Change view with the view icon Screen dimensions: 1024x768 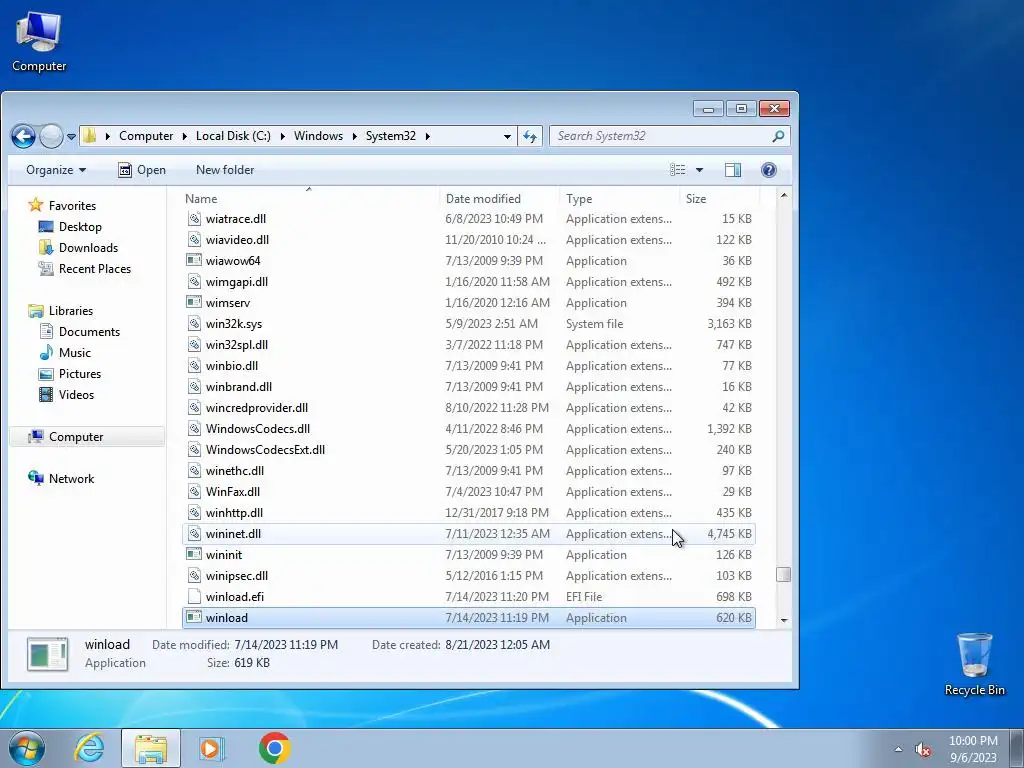[x=678, y=170]
